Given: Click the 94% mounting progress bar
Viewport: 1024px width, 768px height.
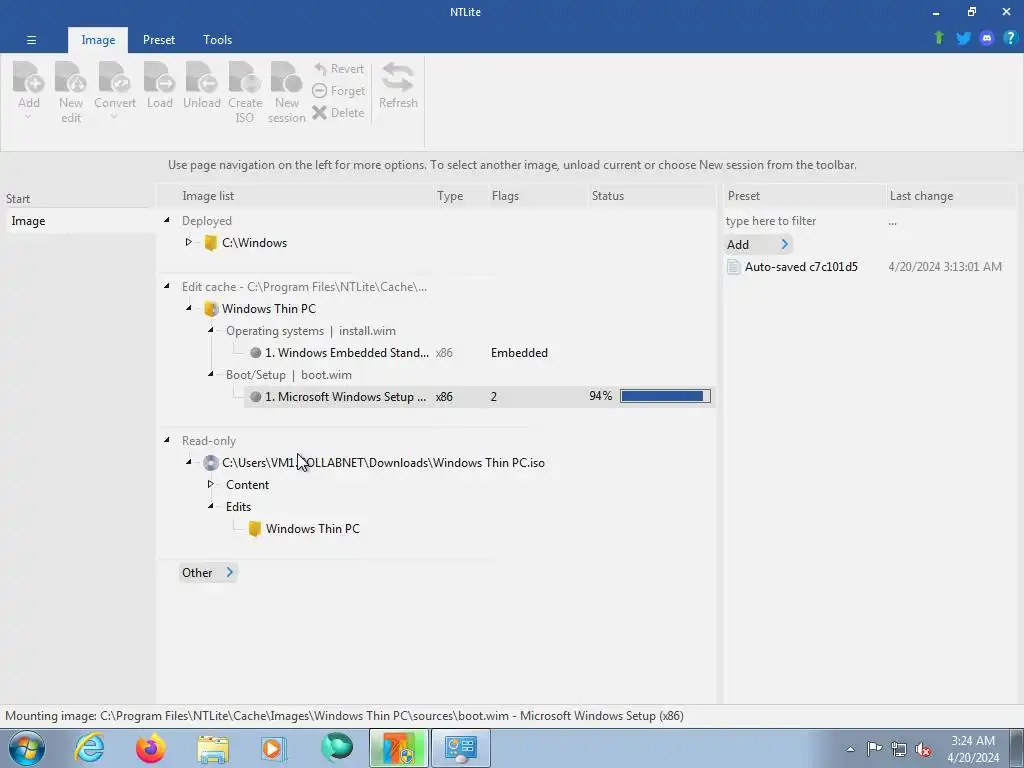Looking at the screenshot, I should (x=665, y=396).
